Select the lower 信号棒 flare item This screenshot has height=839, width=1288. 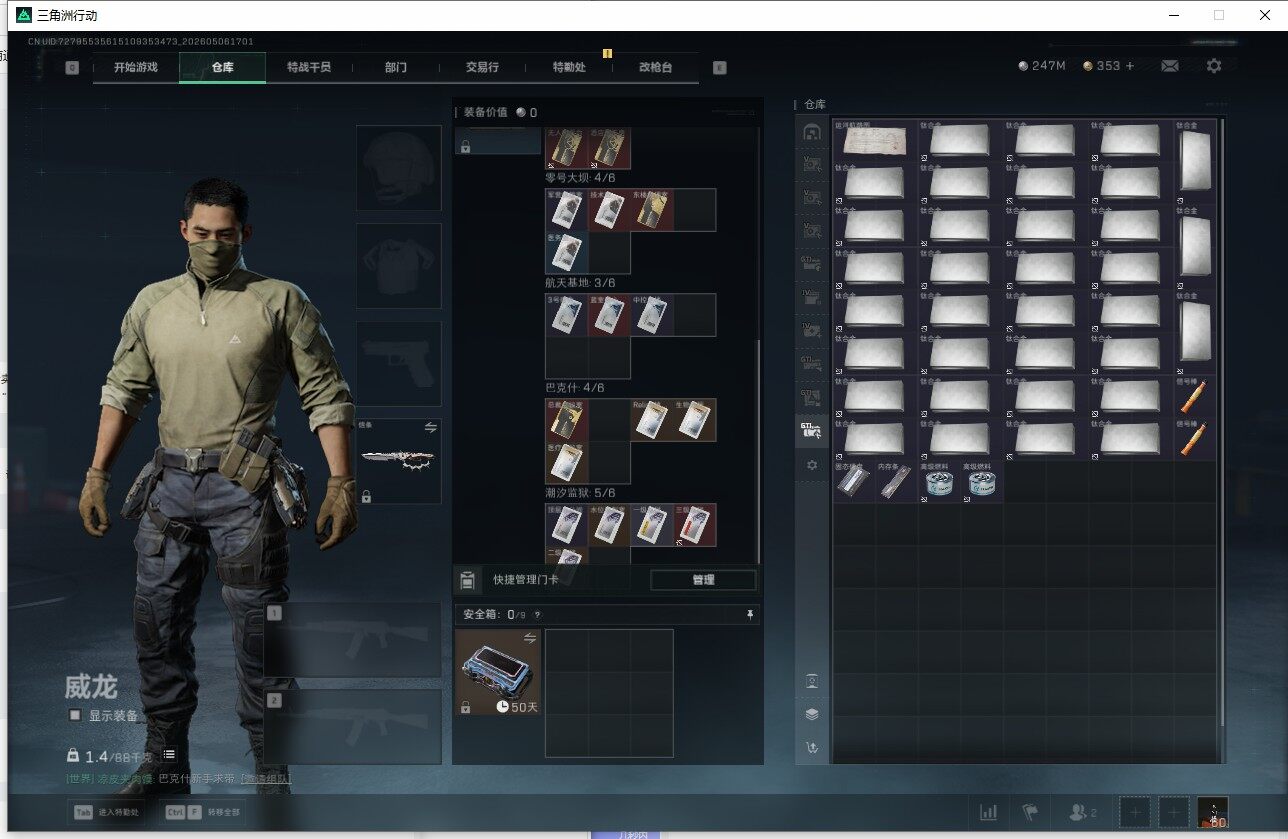click(x=1195, y=439)
